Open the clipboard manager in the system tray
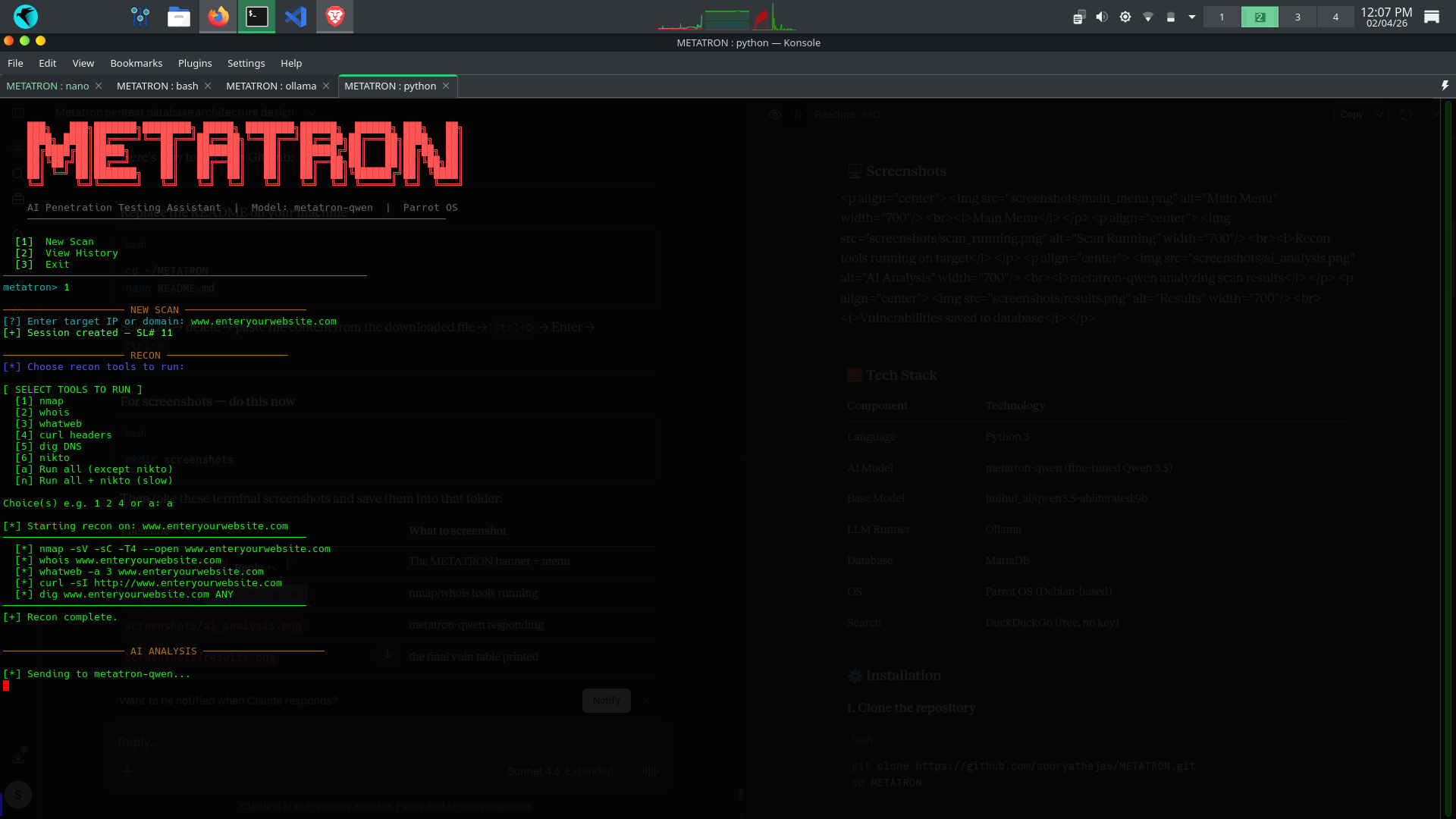This screenshot has width=1456, height=819. [1078, 16]
